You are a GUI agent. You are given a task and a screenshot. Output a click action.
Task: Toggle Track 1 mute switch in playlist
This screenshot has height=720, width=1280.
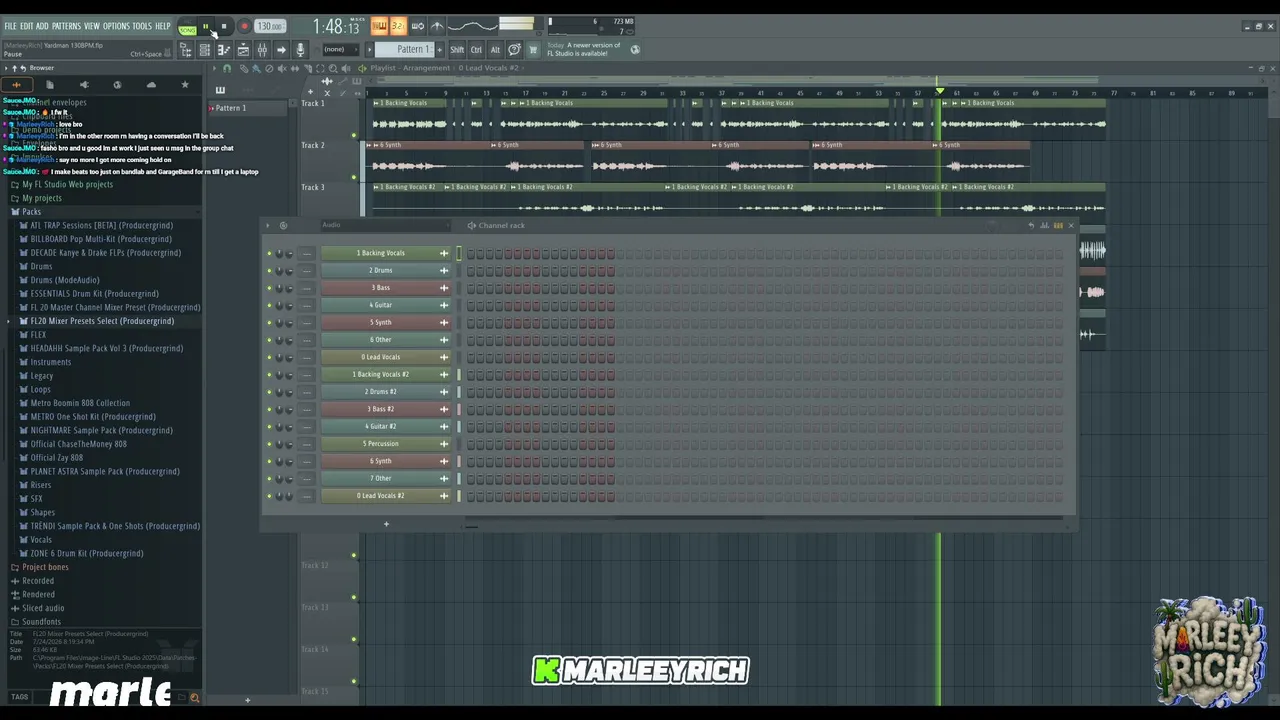(x=354, y=135)
